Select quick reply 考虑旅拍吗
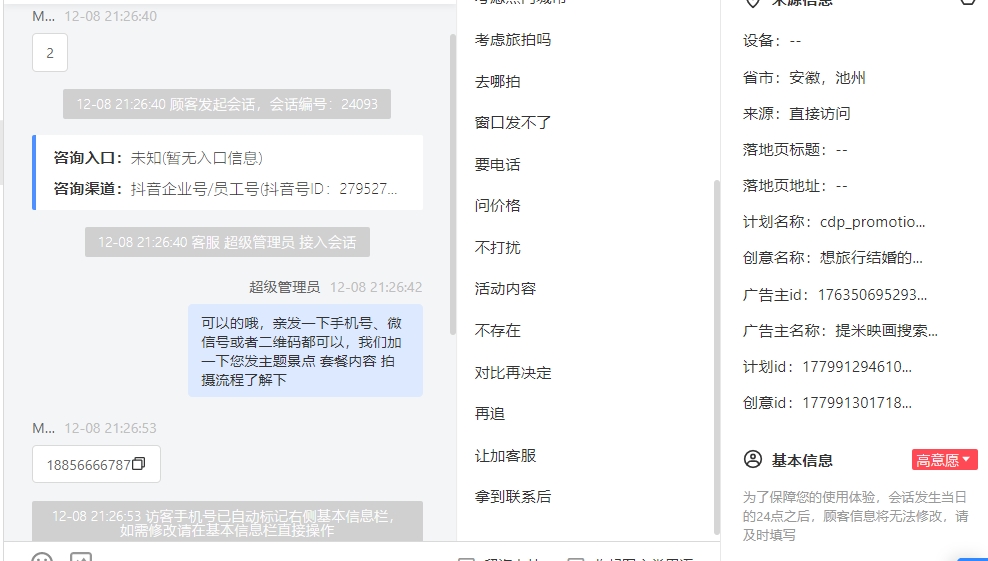The height and width of the screenshot is (561, 988). 512,40
